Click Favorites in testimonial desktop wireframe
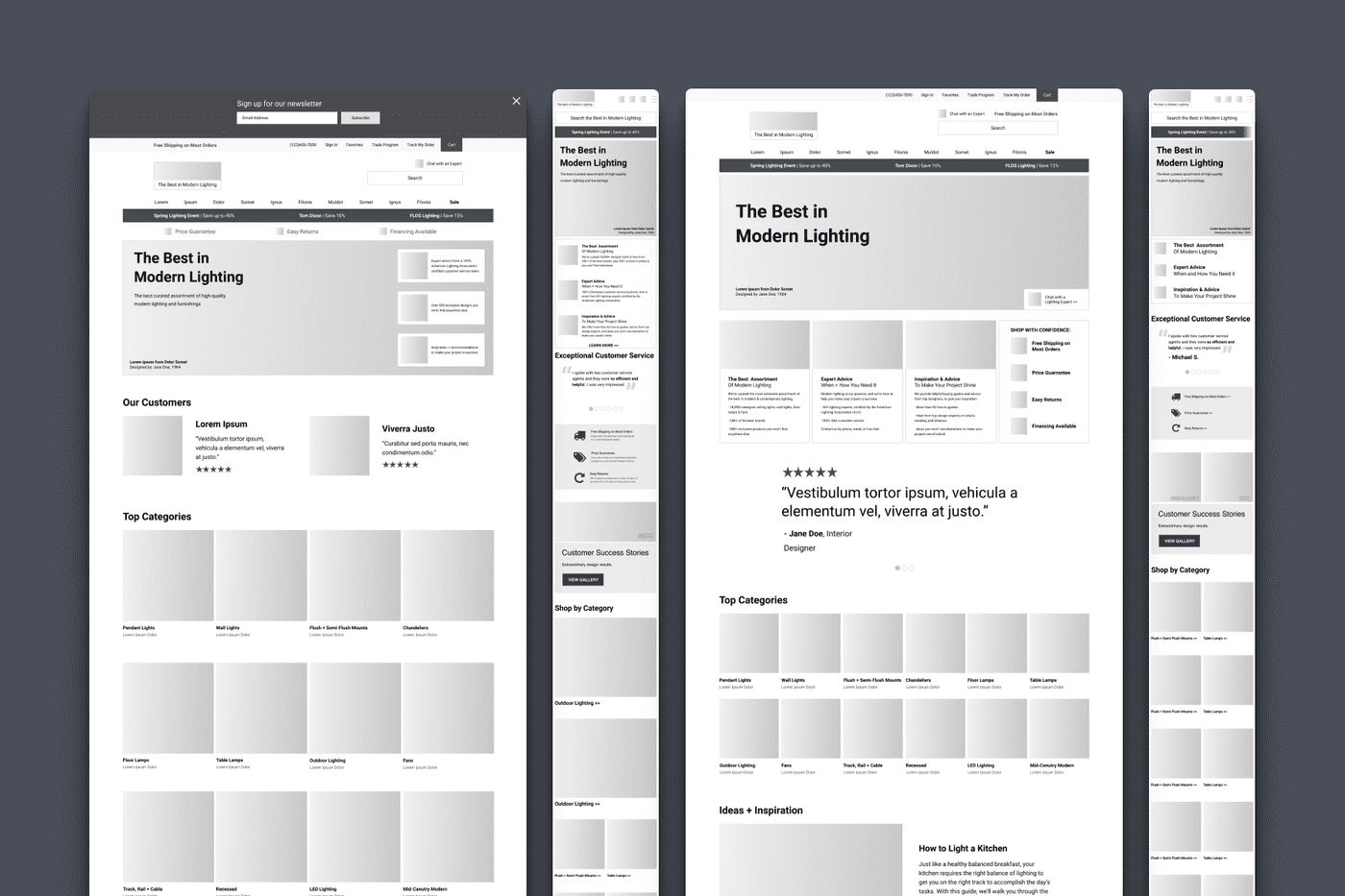The height and width of the screenshot is (896, 1345). click(x=950, y=95)
